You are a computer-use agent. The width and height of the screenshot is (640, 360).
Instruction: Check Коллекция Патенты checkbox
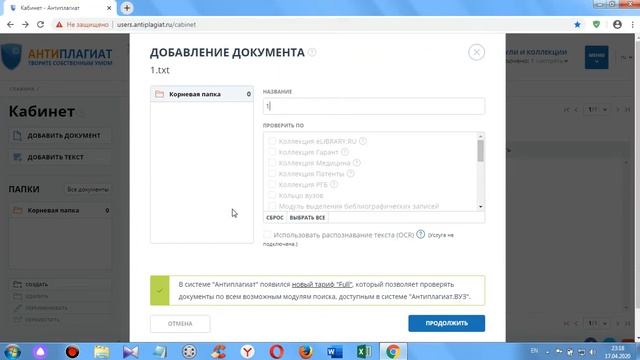pos(272,173)
